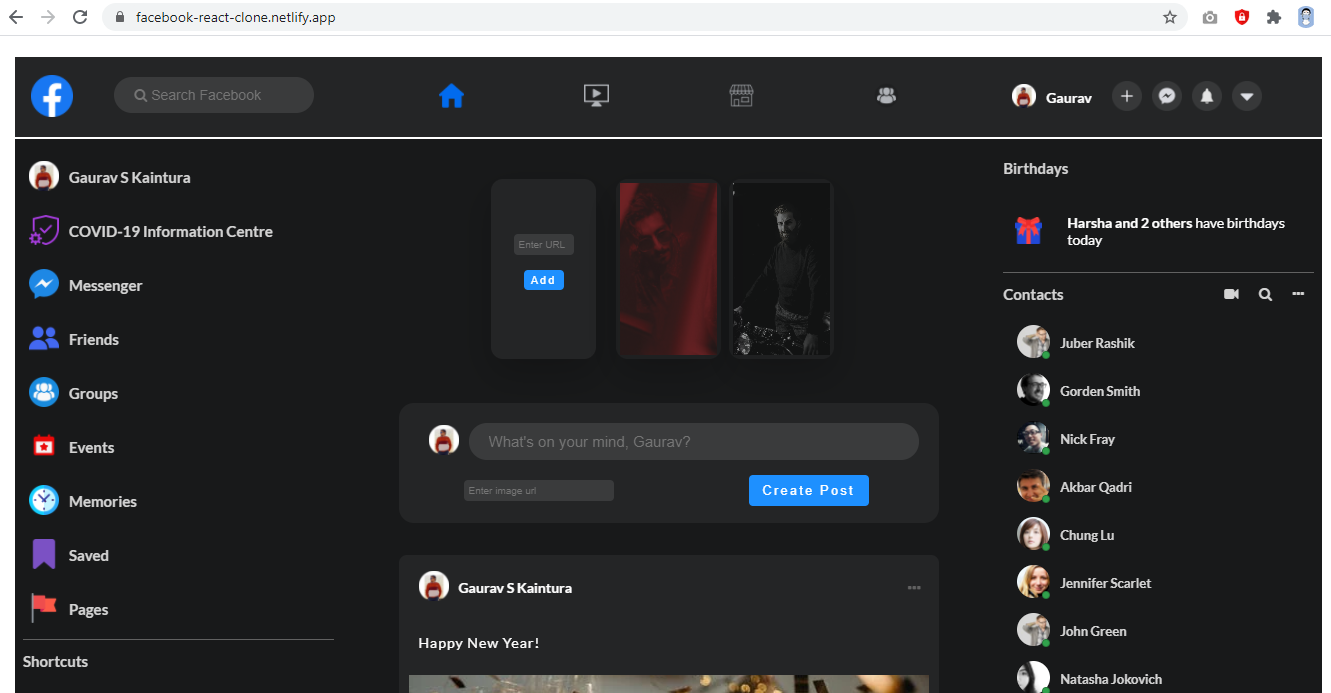The width and height of the screenshot is (1331, 693).
Task: Open Memories in the sidebar
Action: coord(83,501)
